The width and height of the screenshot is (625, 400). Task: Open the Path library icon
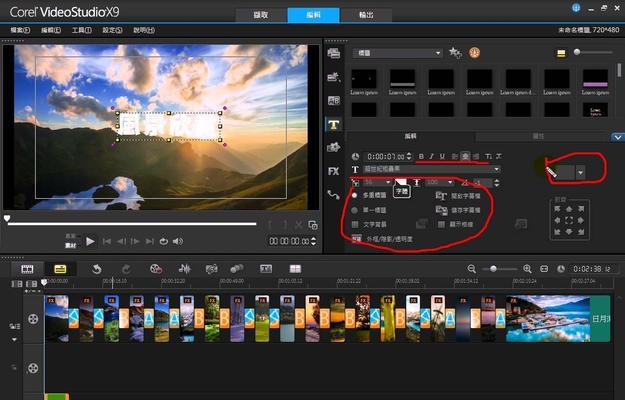(334, 194)
